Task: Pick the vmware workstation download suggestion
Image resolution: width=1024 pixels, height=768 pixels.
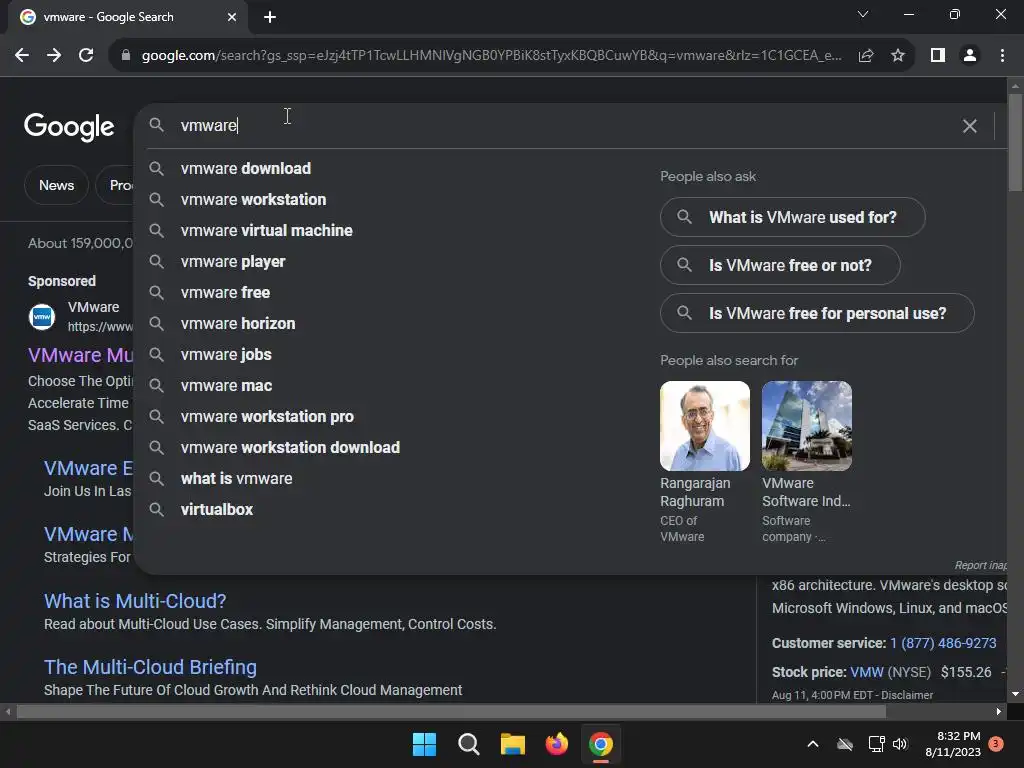Action: (x=290, y=447)
